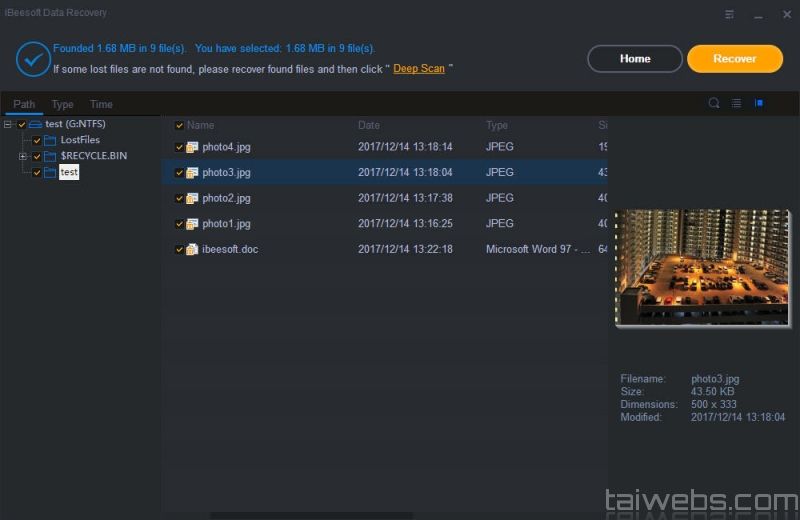800x520 pixels.
Task: Switch to list view icon
Action: [x=736, y=103]
